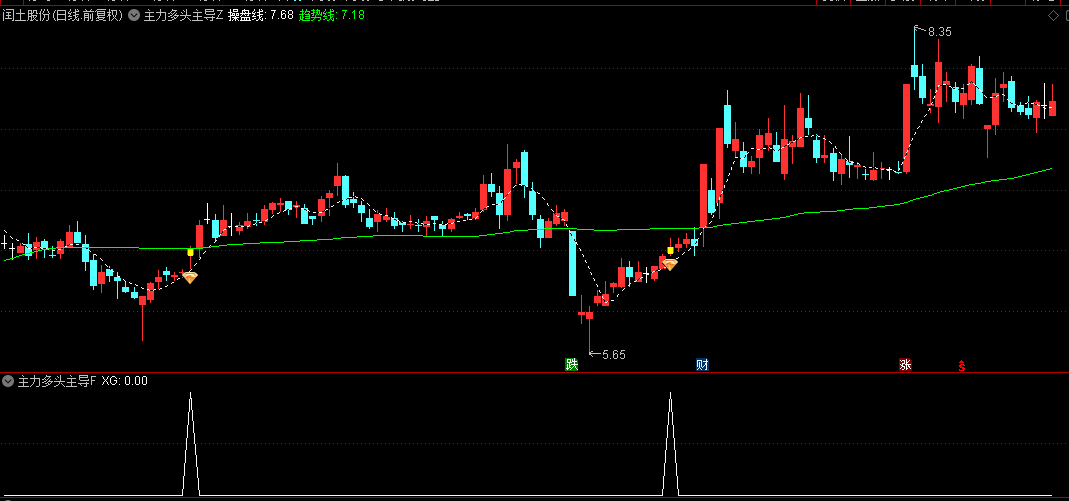Click the second orange diamond signal near 财
Viewport: 1069px width, 501px height.
669,264
